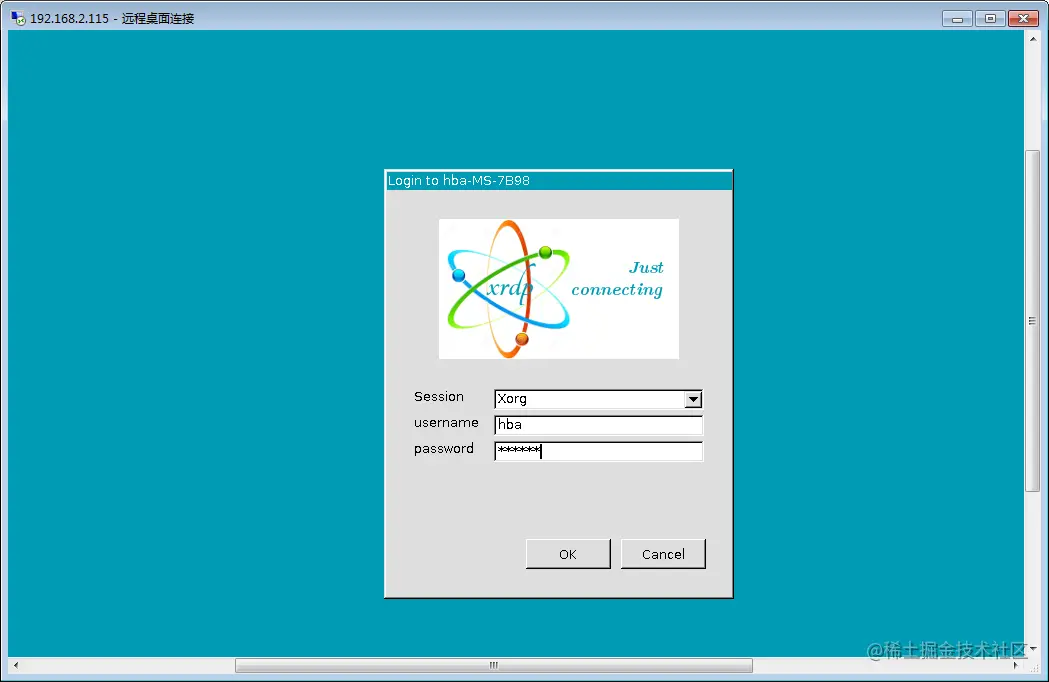Click the vertical scrollbar thumb

click(x=1033, y=321)
